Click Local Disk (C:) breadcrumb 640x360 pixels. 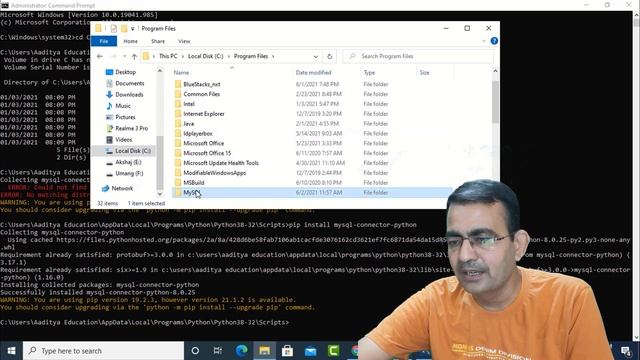click(x=206, y=56)
